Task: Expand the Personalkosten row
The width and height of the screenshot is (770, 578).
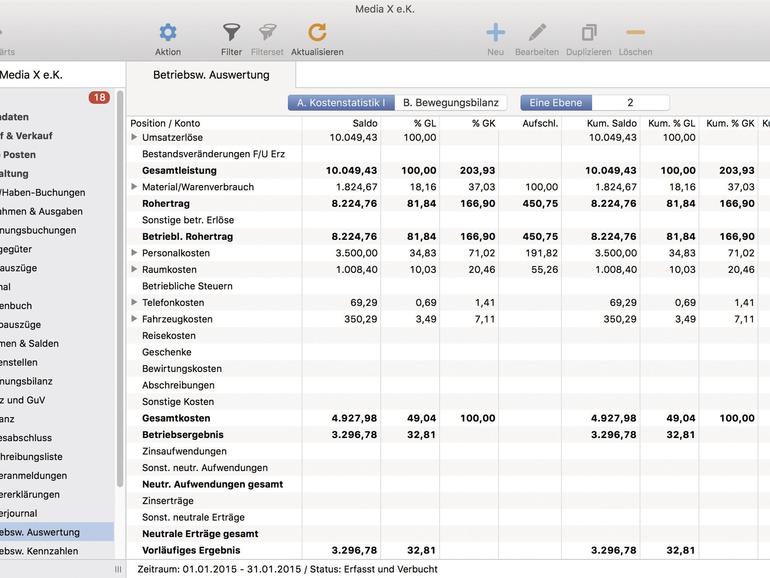Action: coord(134,252)
